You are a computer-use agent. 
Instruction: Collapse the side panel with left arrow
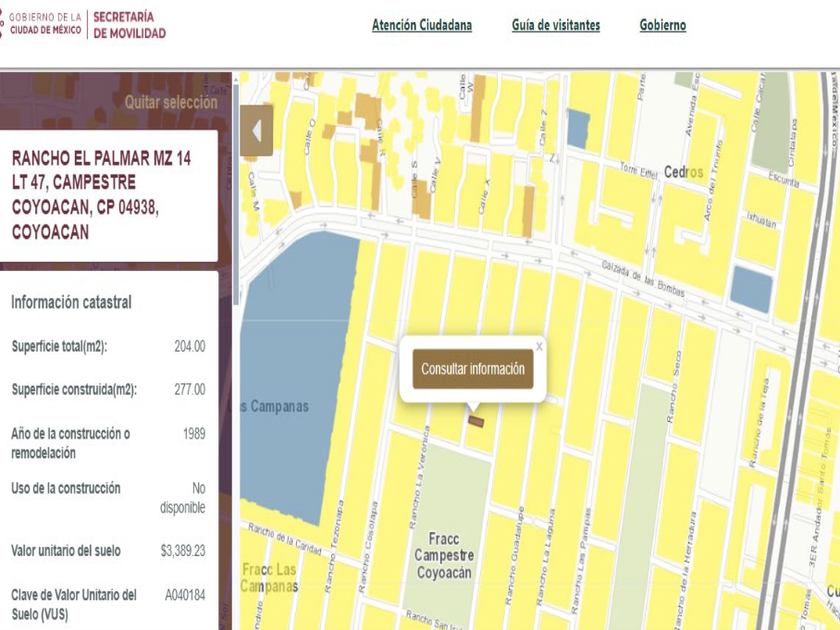256,131
